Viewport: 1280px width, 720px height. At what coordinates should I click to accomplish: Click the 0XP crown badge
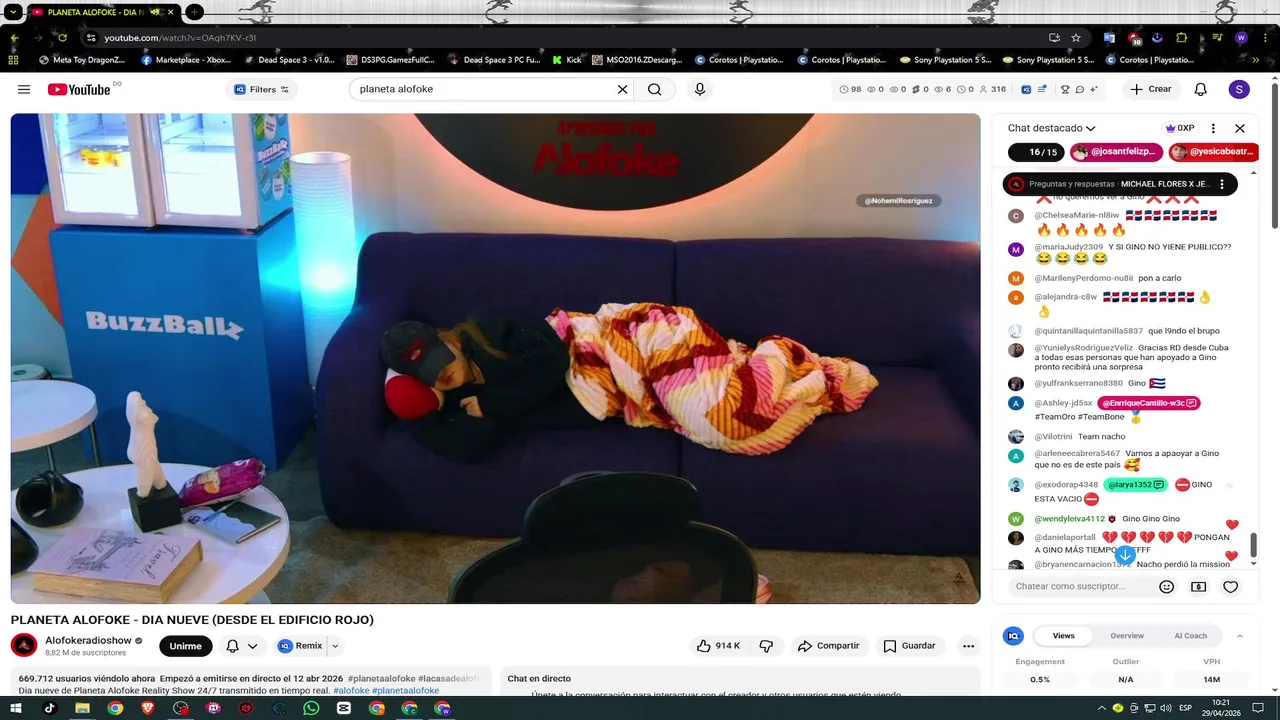pyautogui.click(x=1181, y=128)
